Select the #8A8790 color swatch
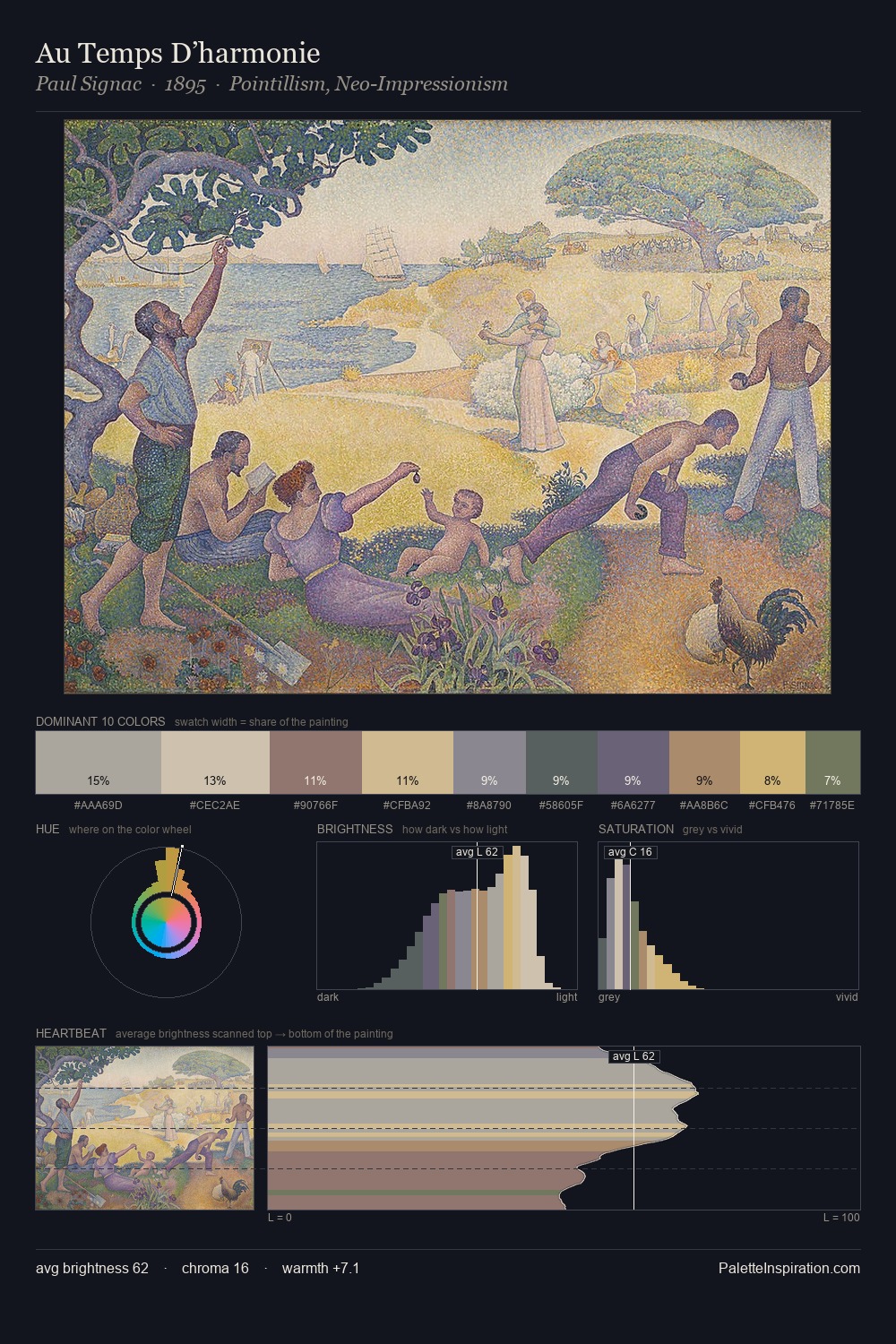This screenshot has width=896, height=1344. [489, 762]
